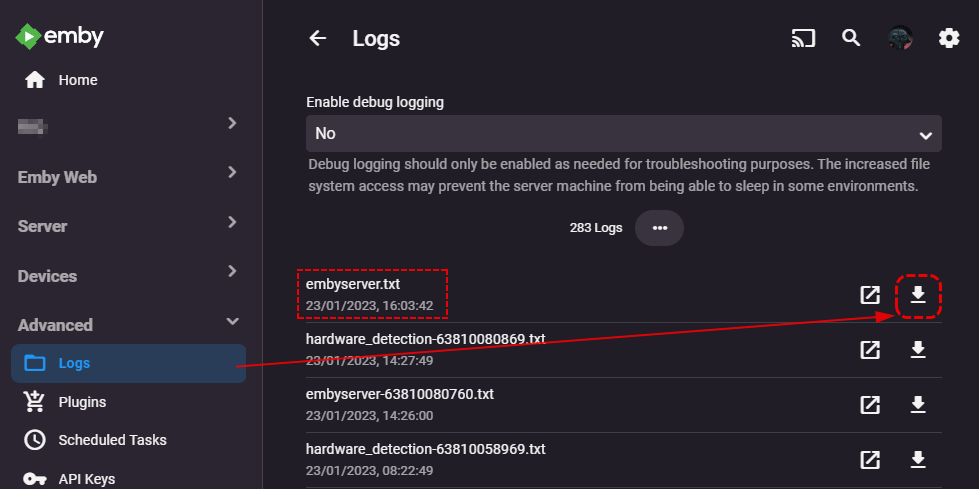Download hardware_detection-63810080869.txt log
Viewport: 979px width, 489px height.
918,350
